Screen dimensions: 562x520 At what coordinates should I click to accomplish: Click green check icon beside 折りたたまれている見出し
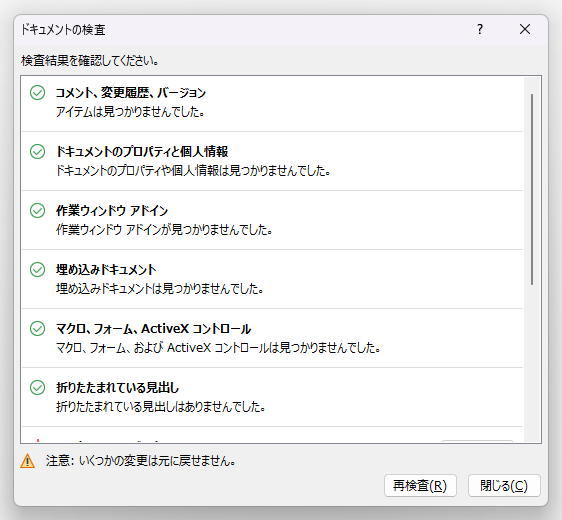pyautogui.click(x=37, y=387)
